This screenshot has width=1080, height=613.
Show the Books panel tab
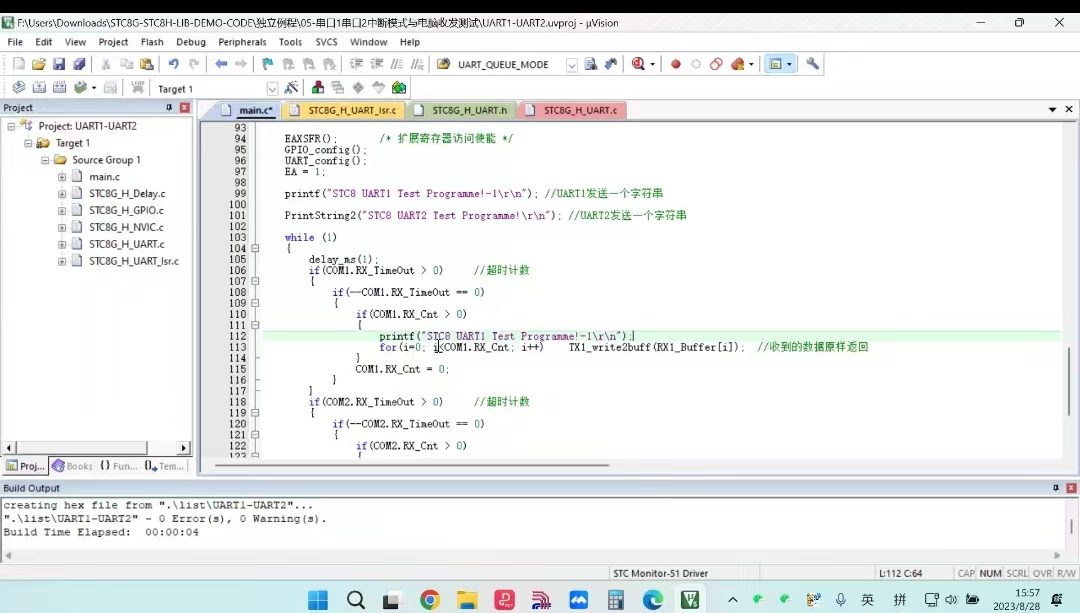click(x=72, y=466)
